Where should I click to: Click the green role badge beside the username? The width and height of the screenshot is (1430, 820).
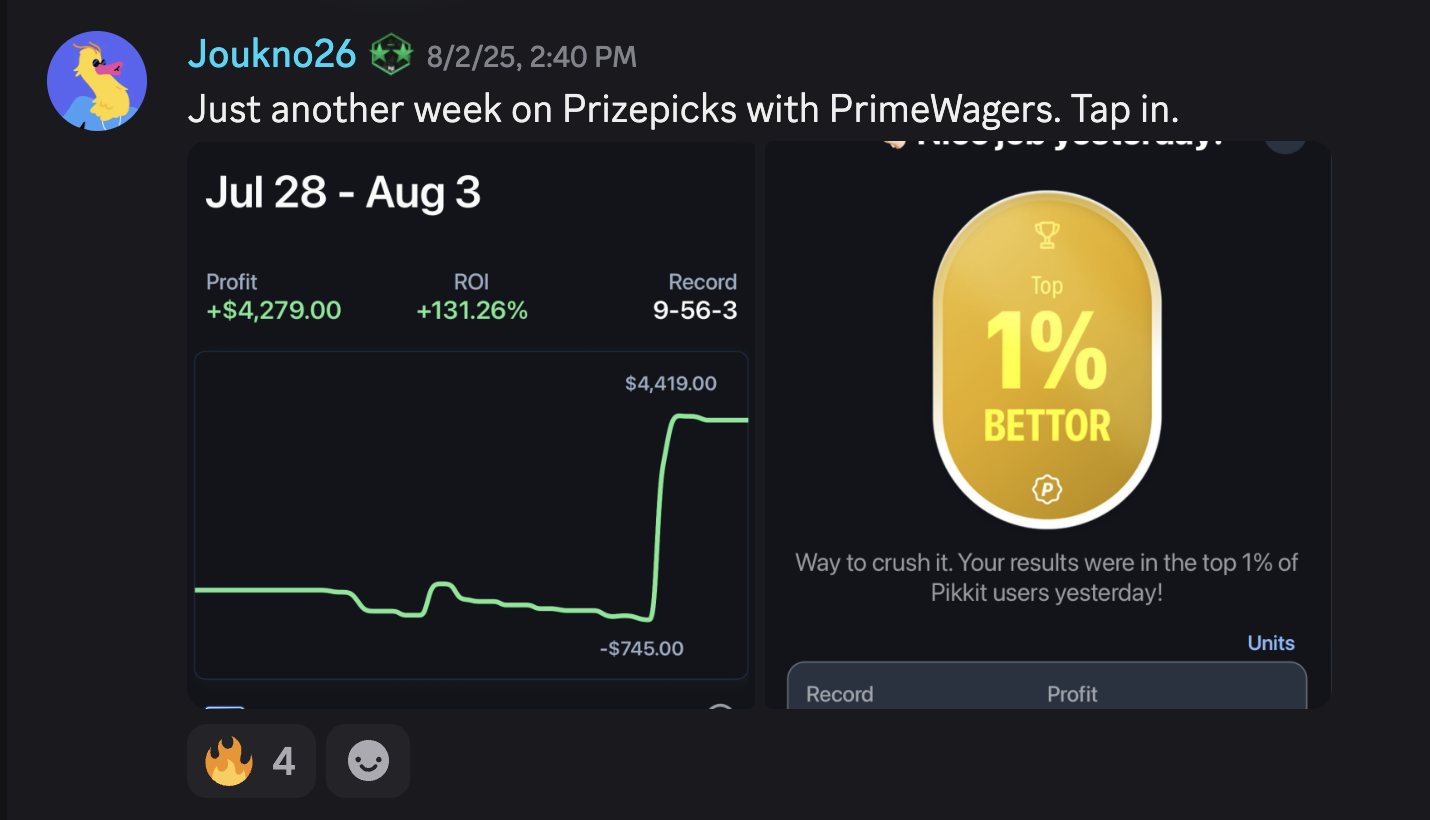coord(391,55)
